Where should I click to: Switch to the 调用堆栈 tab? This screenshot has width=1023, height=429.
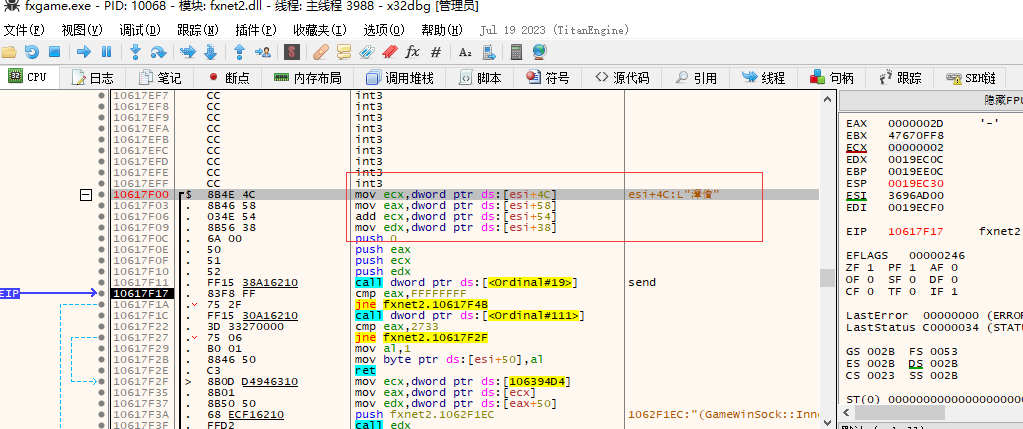(400, 78)
